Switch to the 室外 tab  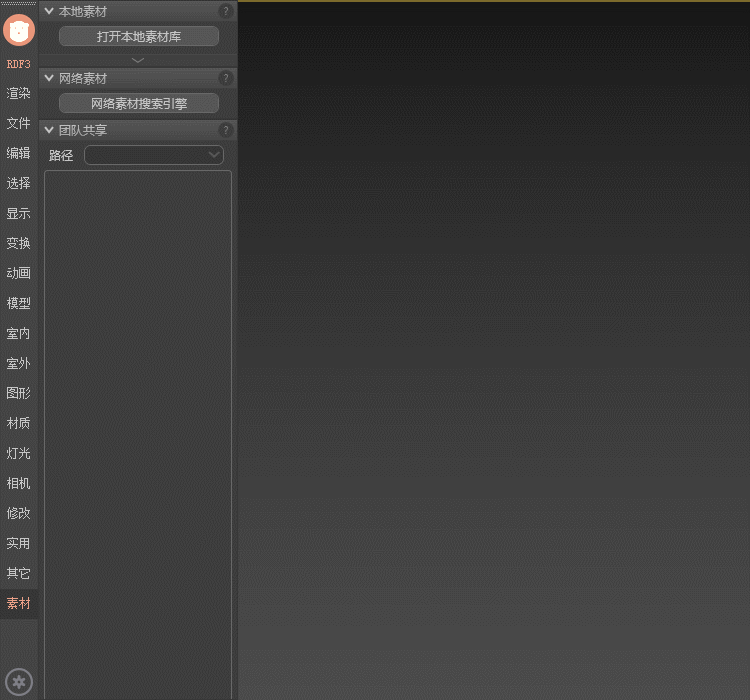pos(19,363)
